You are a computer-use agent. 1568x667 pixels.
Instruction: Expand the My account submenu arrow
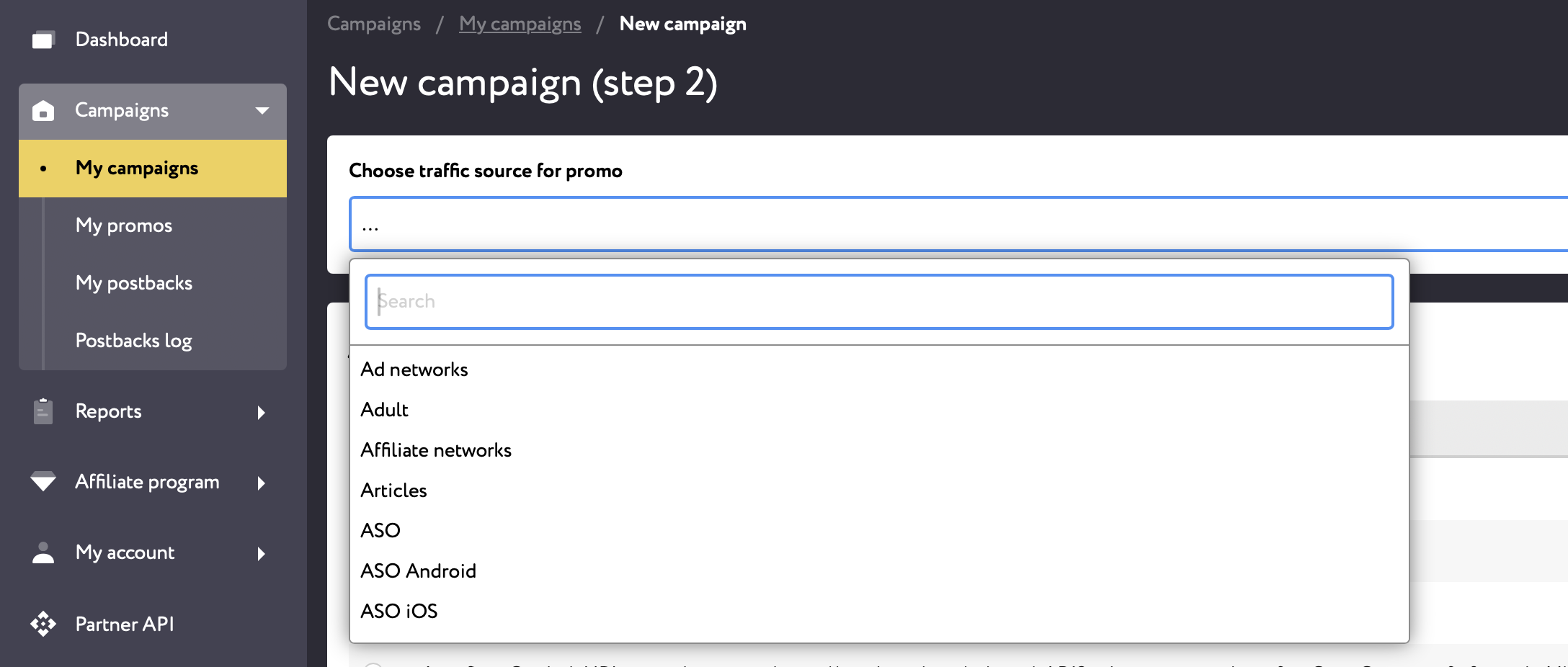262,553
